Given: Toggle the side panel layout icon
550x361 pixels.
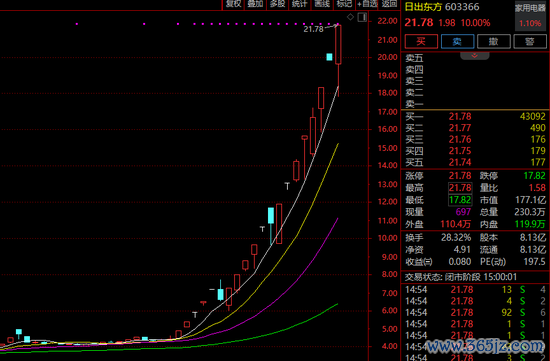Looking at the screenshot, I should click(x=362, y=17).
